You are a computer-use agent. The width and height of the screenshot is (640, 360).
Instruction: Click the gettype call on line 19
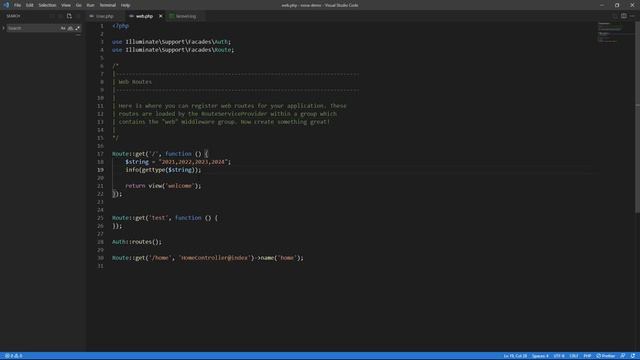[153, 170]
